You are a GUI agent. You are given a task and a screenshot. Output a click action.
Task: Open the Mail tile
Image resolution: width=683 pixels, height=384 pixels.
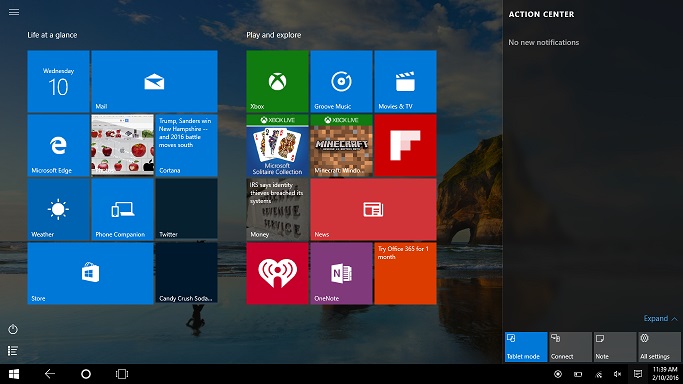point(154,81)
